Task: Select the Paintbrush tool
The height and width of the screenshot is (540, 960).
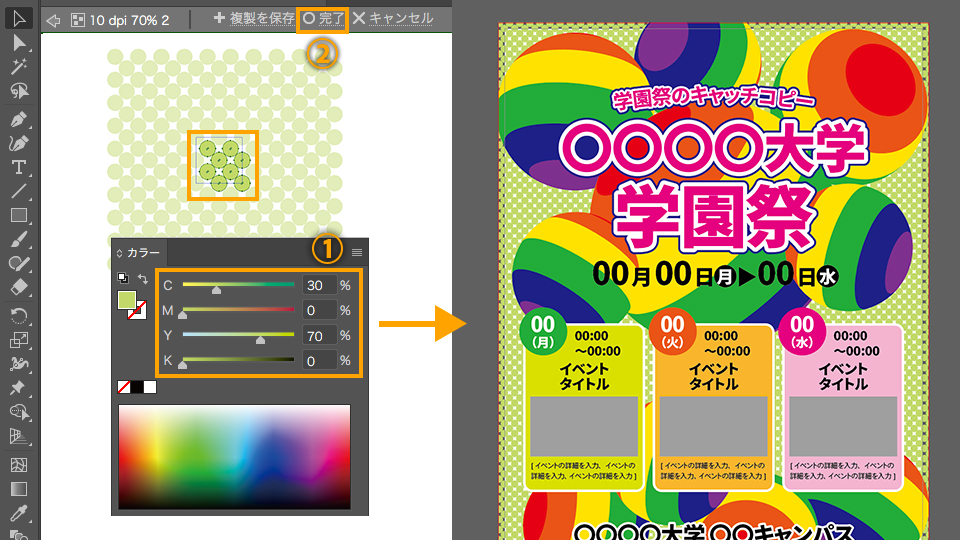Action: tap(19, 240)
